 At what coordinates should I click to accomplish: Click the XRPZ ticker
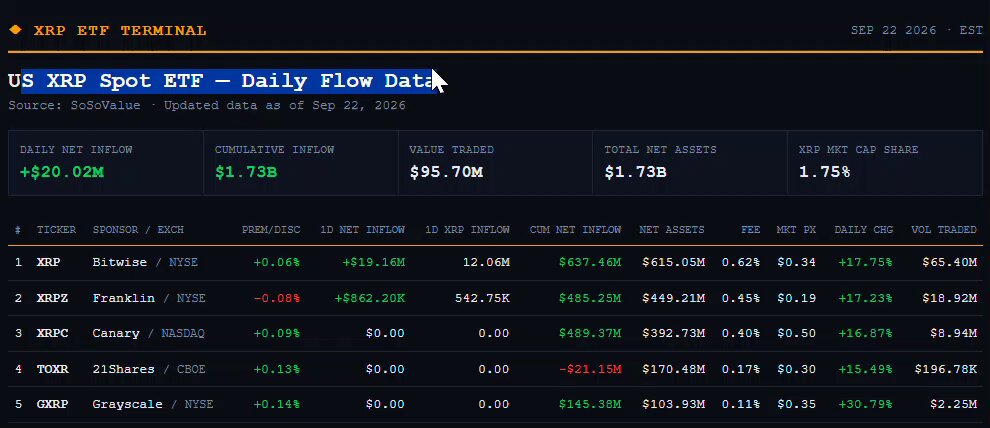tap(52, 298)
